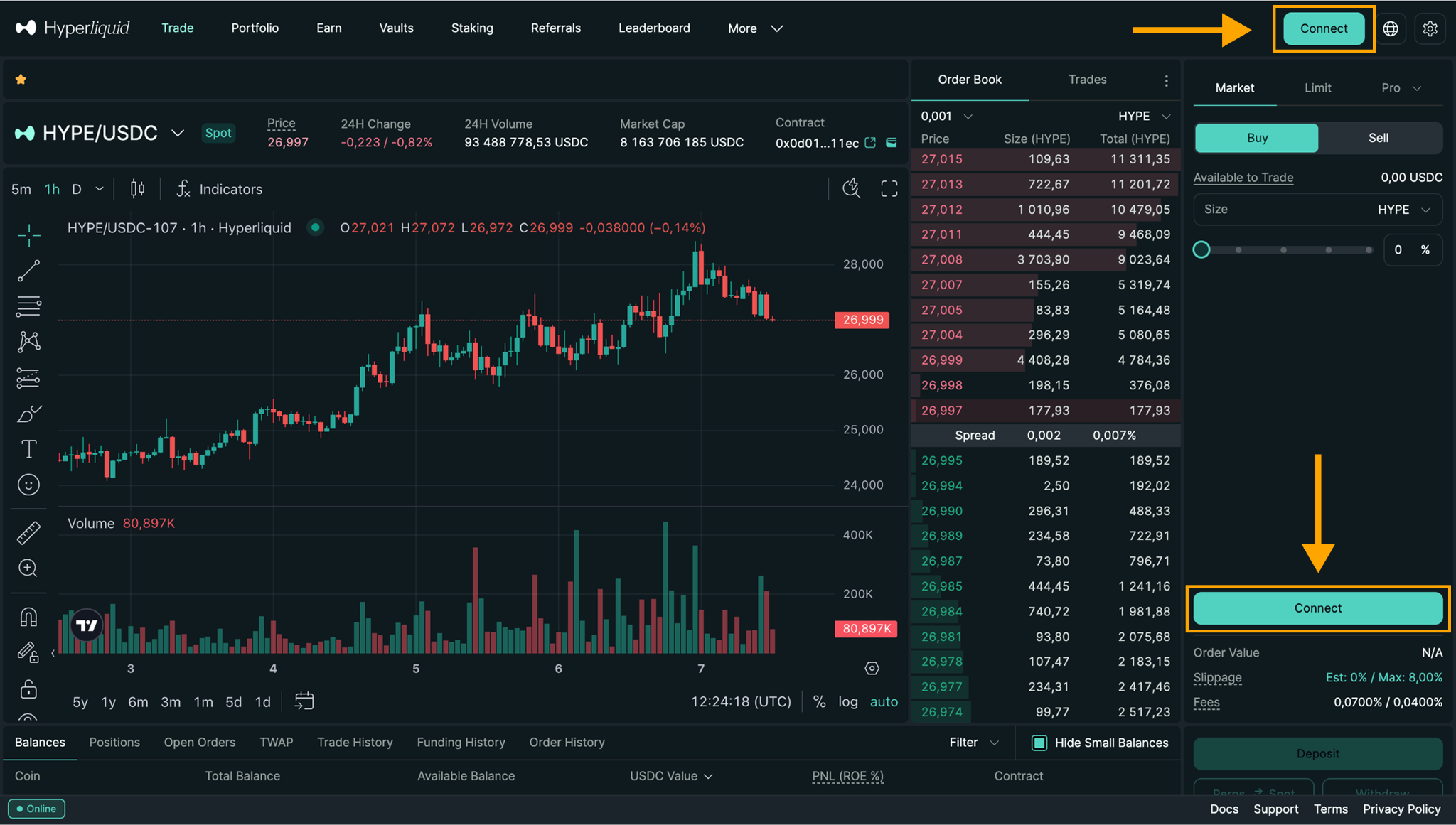1456x825 pixels.
Task: Open the Indicators menu
Action: click(x=220, y=189)
